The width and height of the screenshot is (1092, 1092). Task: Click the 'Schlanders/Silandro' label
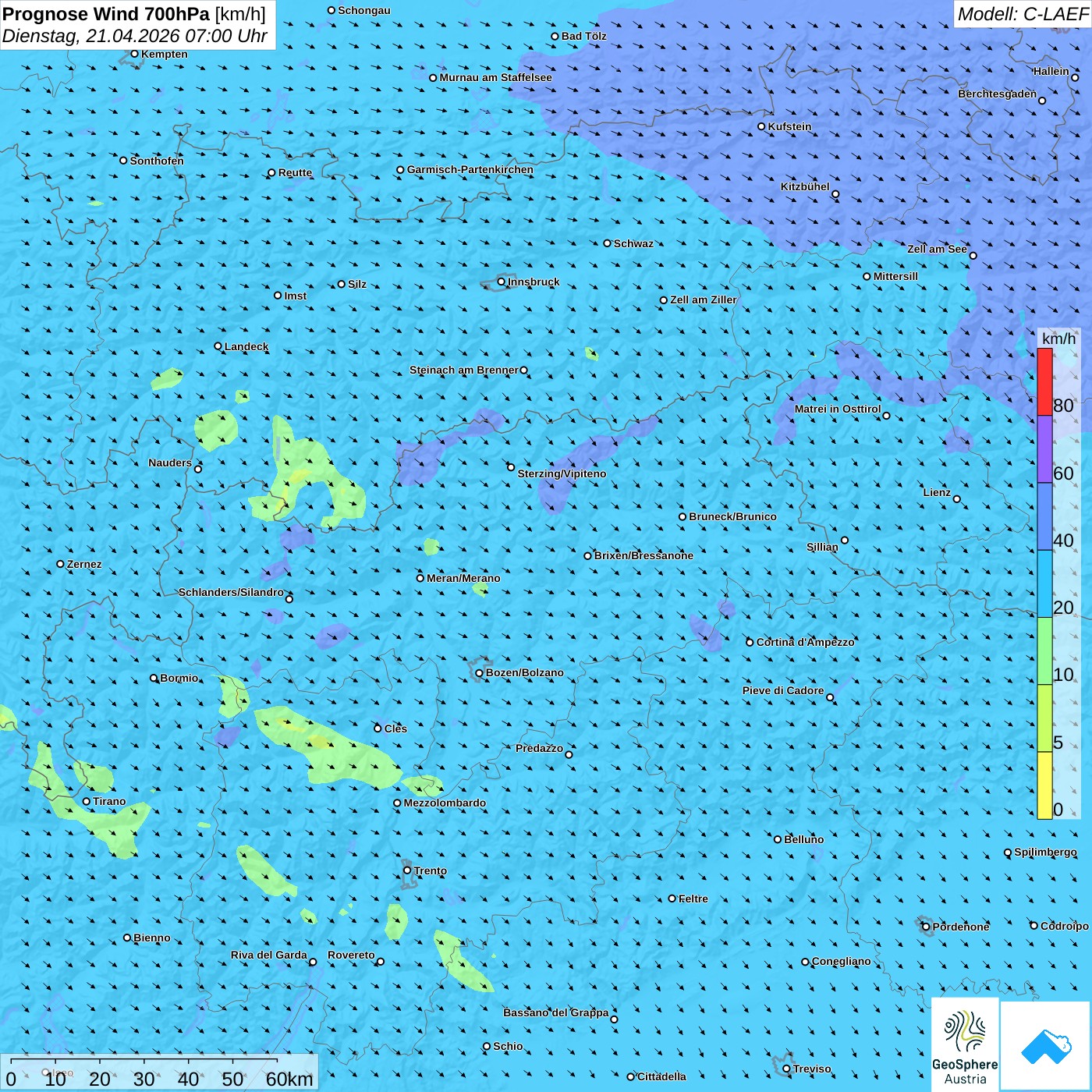pyautogui.click(x=231, y=592)
